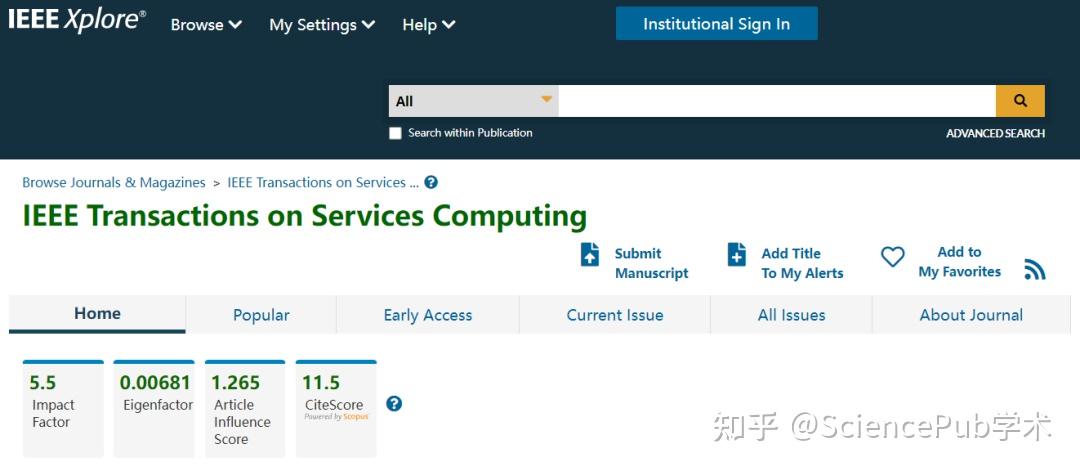Screen dimensions: 1080x471
Task: Click into the search text field
Action: (x=776, y=101)
